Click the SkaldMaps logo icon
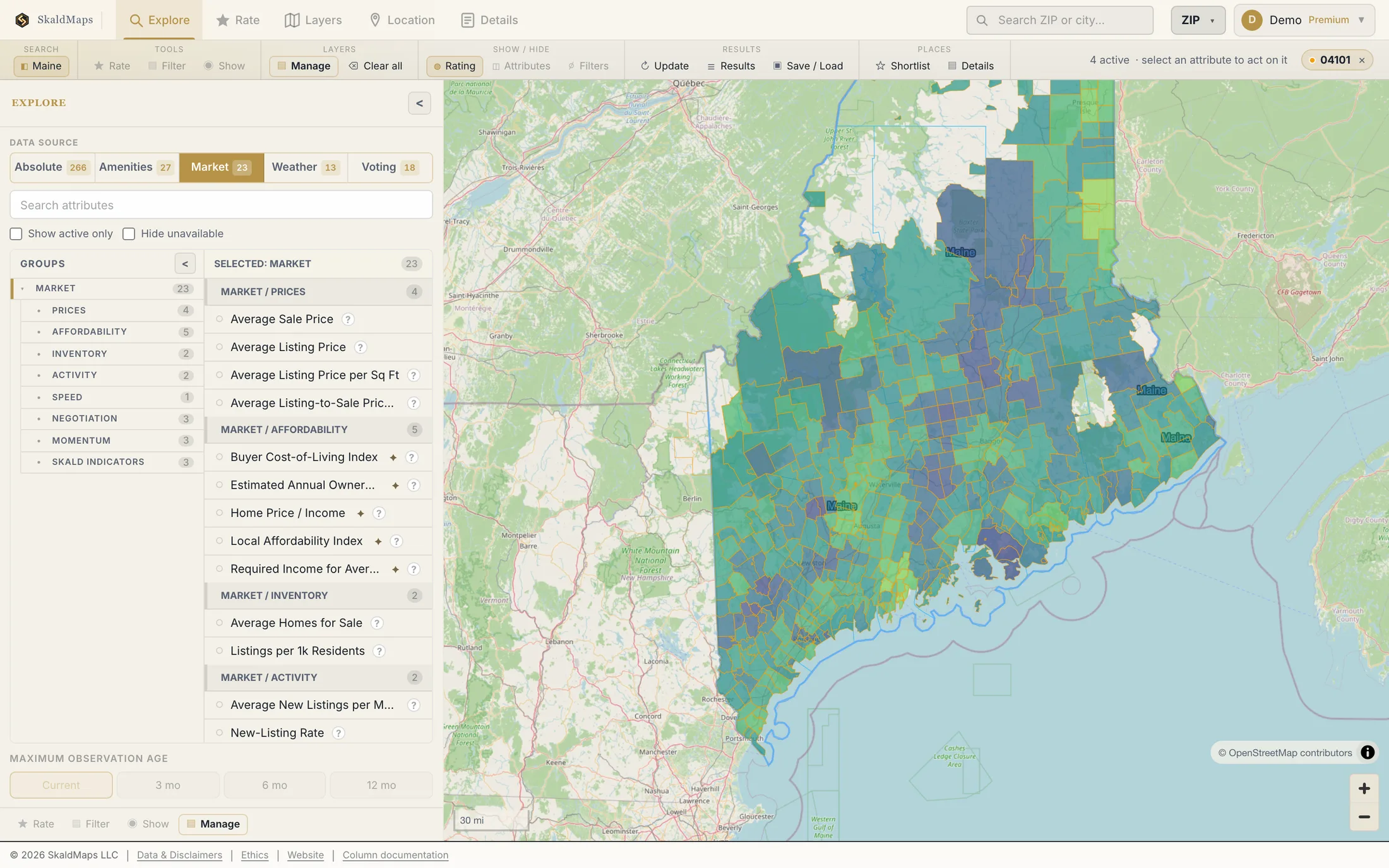The image size is (1389, 868). (x=22, y=20)
